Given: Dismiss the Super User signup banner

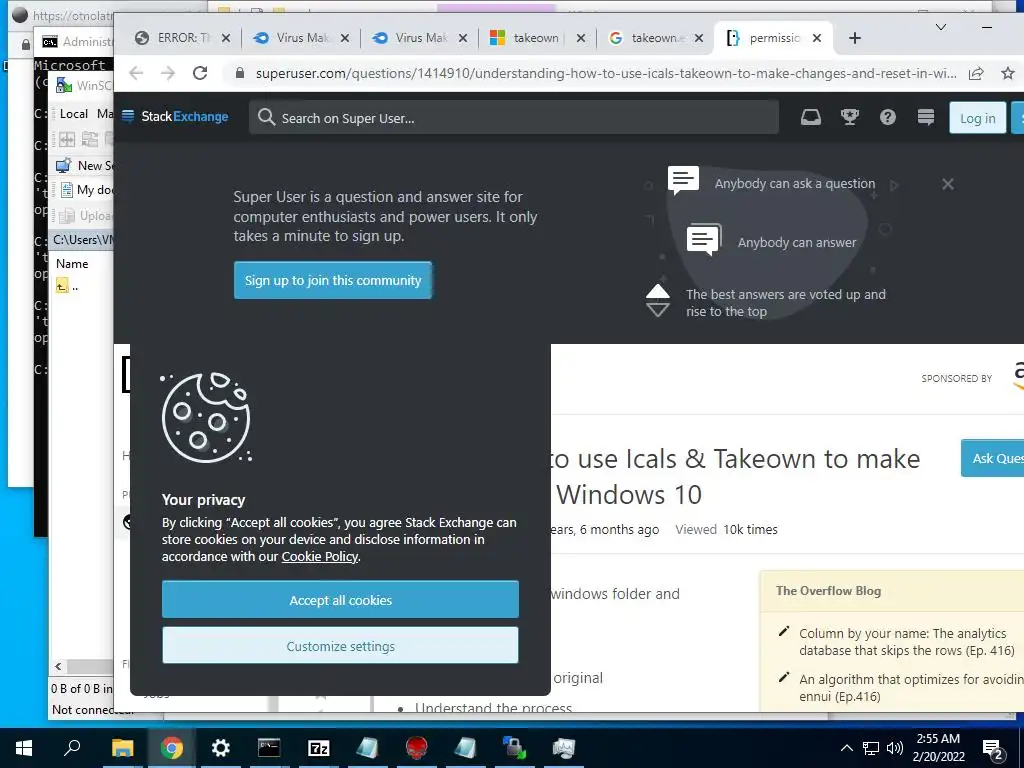Looking at the screenshot, I should (x=948, y=184).
